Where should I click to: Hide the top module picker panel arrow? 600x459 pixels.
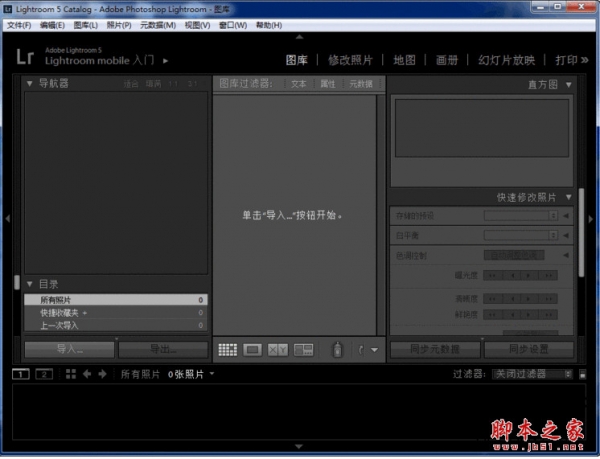(x=300, y=37)
